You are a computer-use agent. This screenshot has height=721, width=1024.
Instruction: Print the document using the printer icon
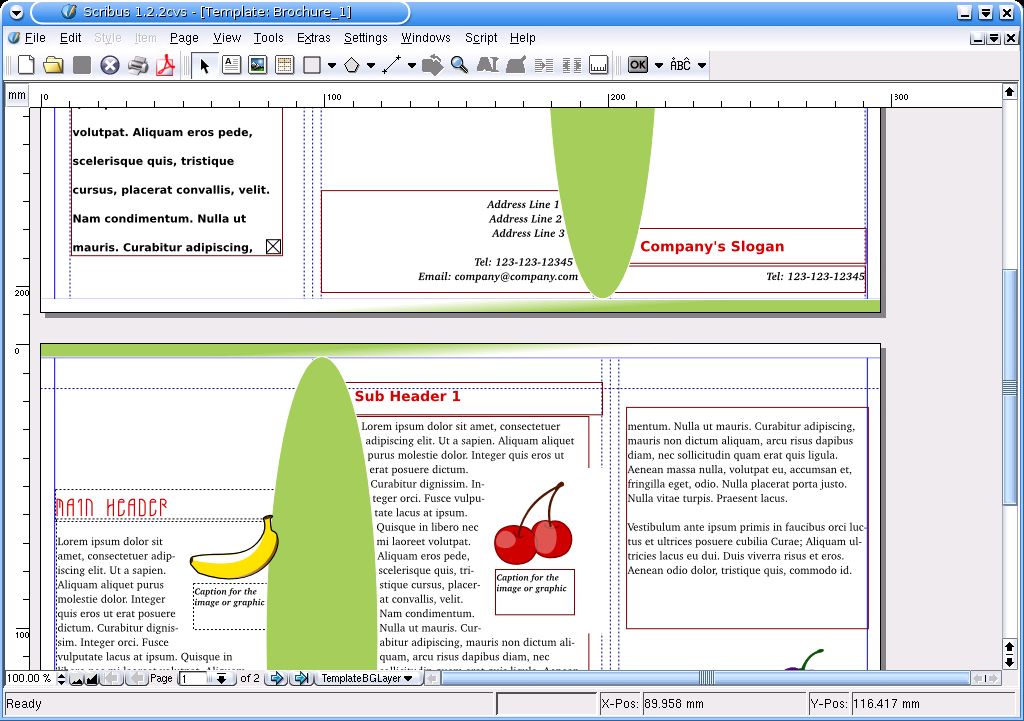[138, 65]
